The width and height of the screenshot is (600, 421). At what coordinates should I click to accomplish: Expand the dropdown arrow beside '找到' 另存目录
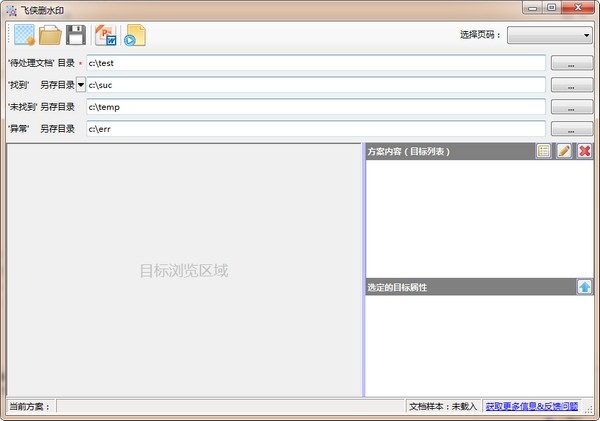pyautogui.click(x=81, y=85)
